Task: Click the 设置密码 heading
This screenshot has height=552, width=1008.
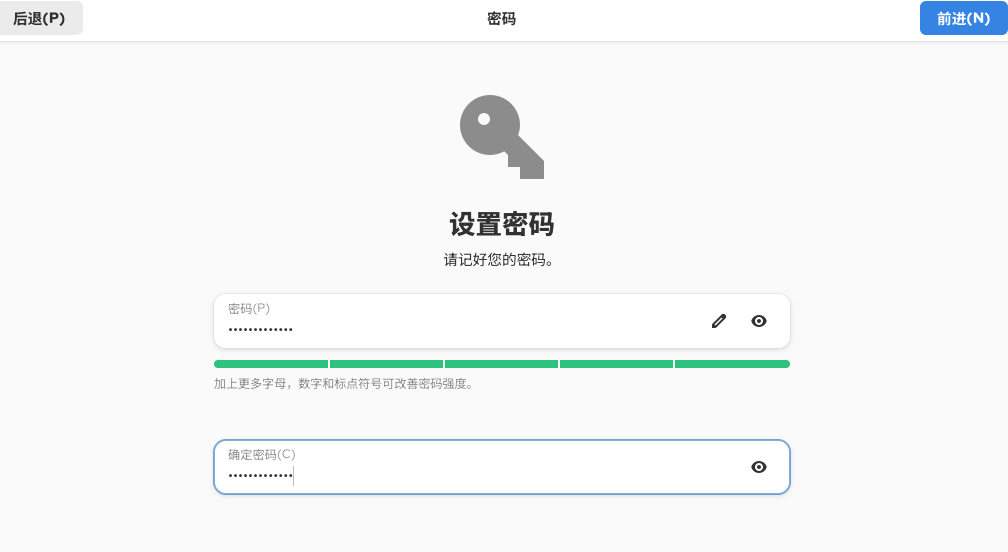Action: pyautogui.click(x=502, y=224)
